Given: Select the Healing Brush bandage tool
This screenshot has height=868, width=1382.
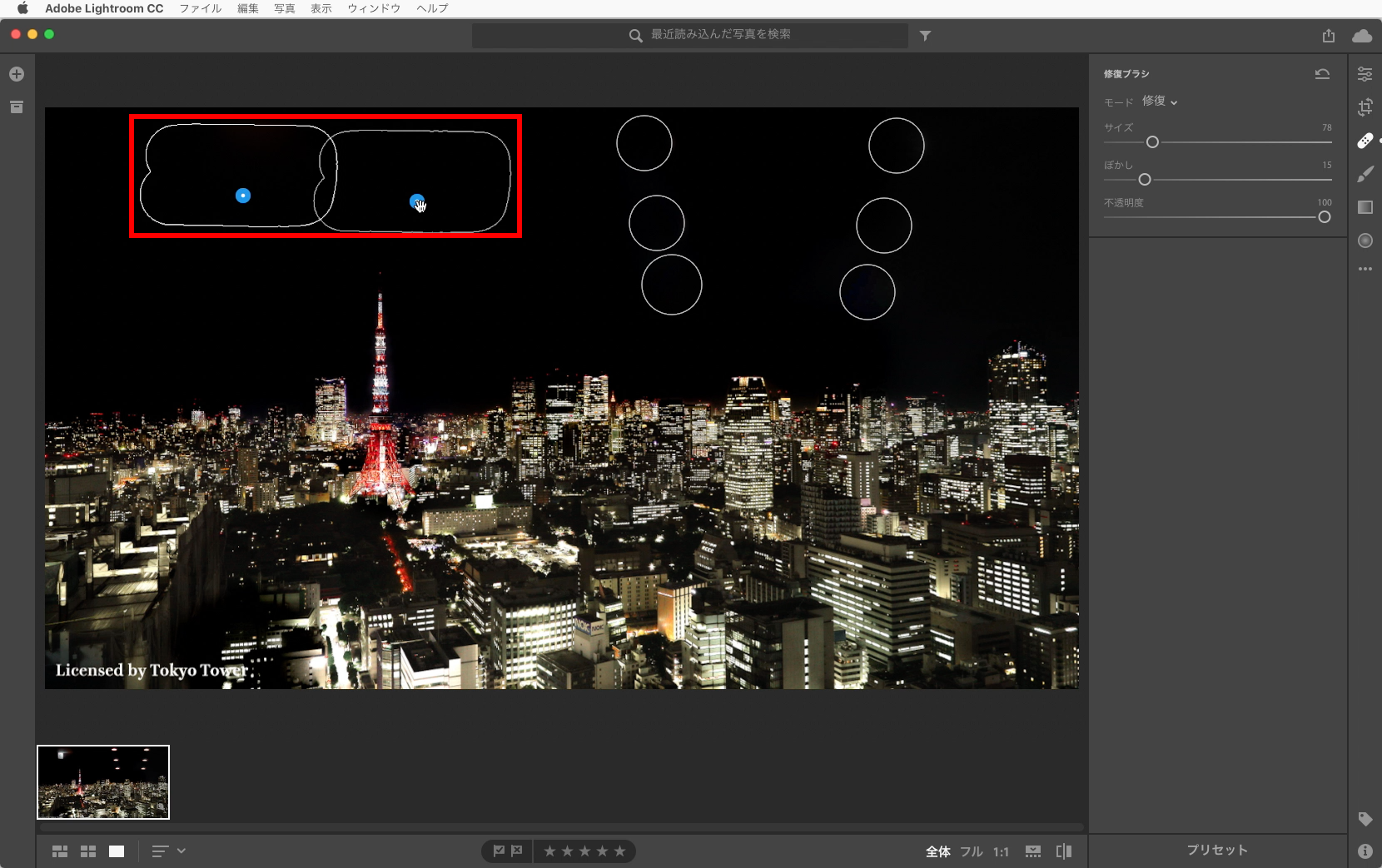Looking at the screenshot, I should (1365, 141).
